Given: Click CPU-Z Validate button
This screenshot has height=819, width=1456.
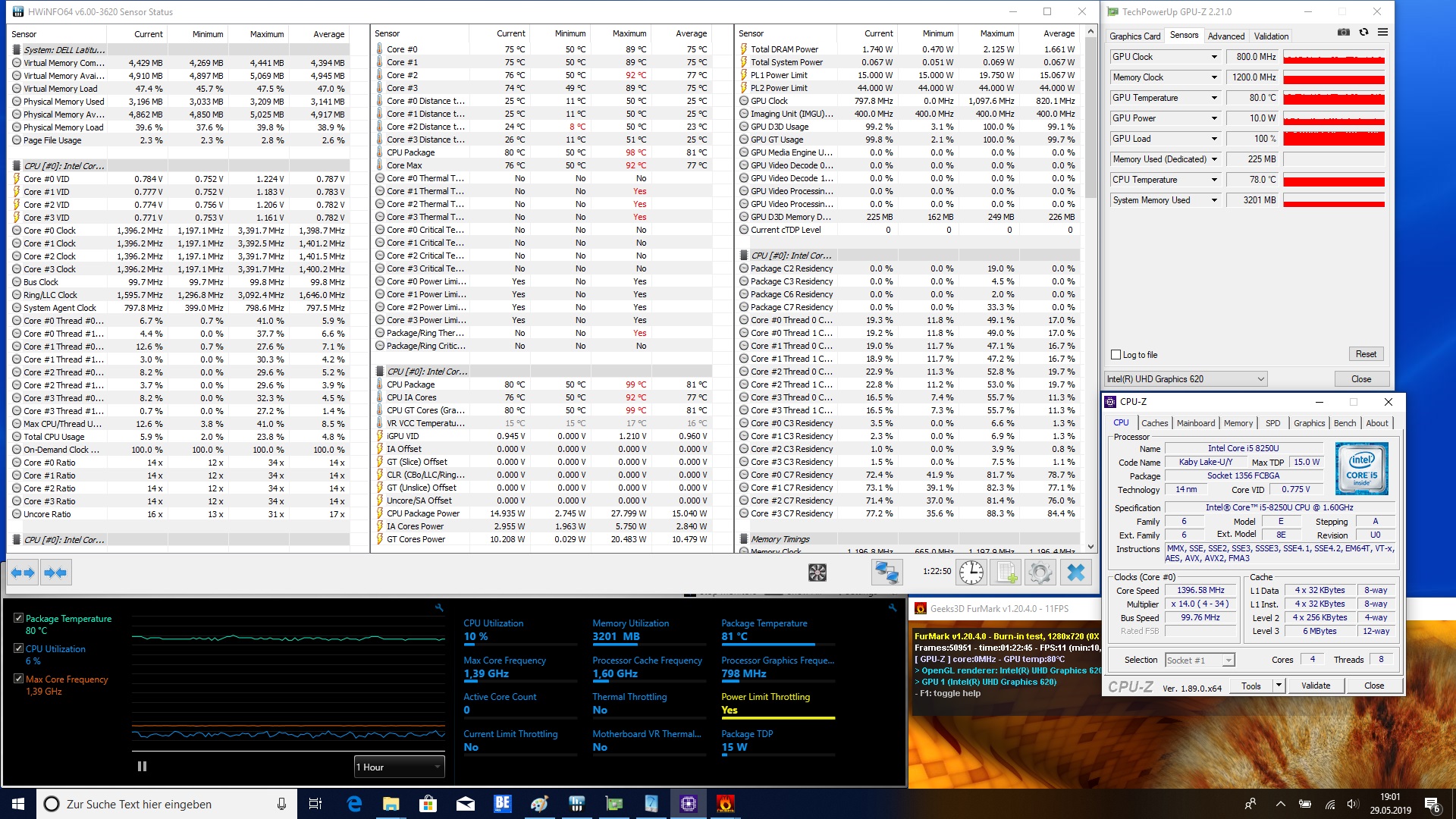Looking at the screenshot, I should [x=1316, y=686].
